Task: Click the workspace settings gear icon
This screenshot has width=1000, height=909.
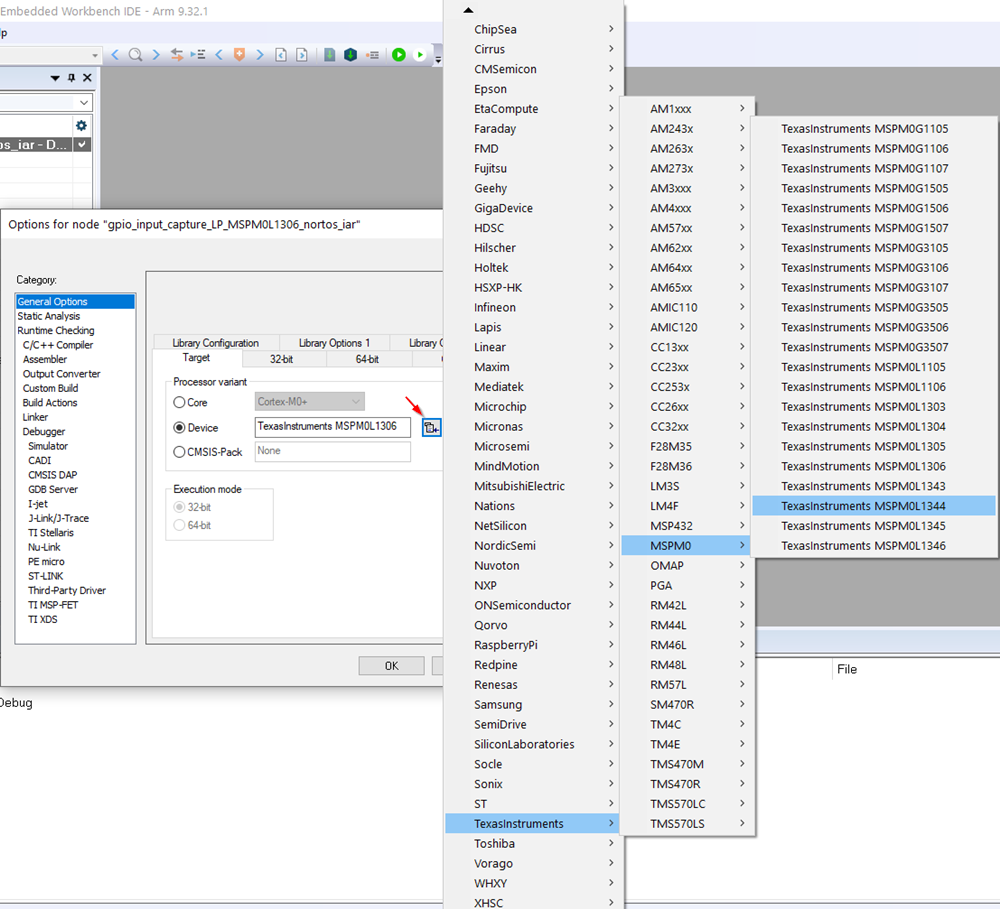Action: click(81, 125)
